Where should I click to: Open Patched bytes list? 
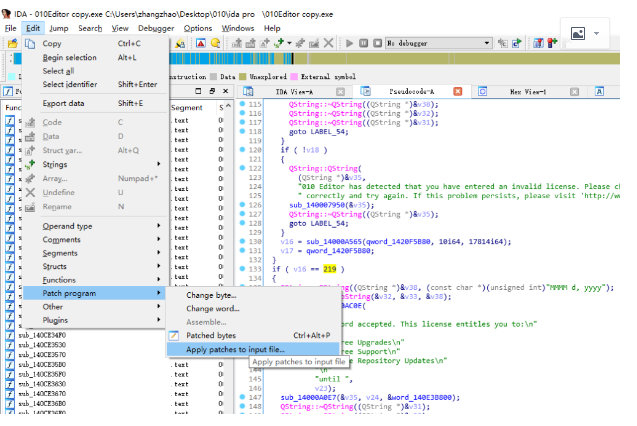tap(253, 335)
